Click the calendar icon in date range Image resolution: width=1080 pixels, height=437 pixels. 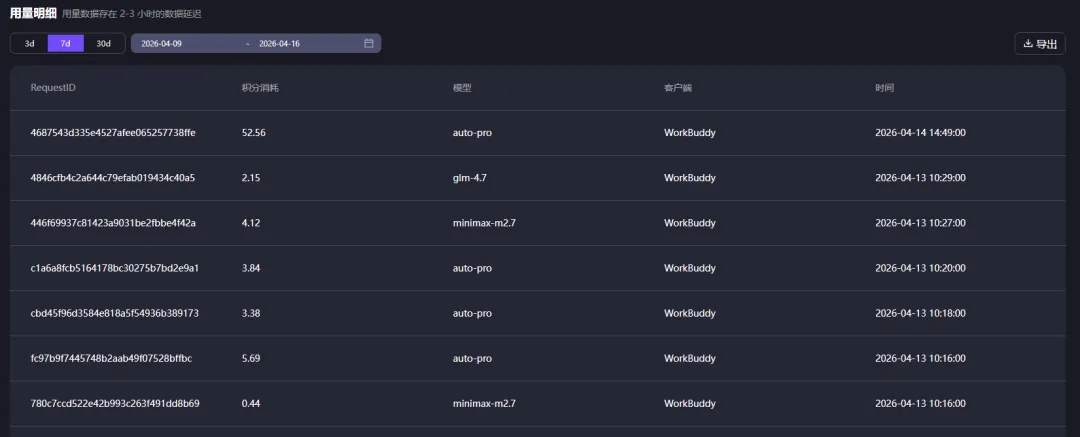point(368,44)
